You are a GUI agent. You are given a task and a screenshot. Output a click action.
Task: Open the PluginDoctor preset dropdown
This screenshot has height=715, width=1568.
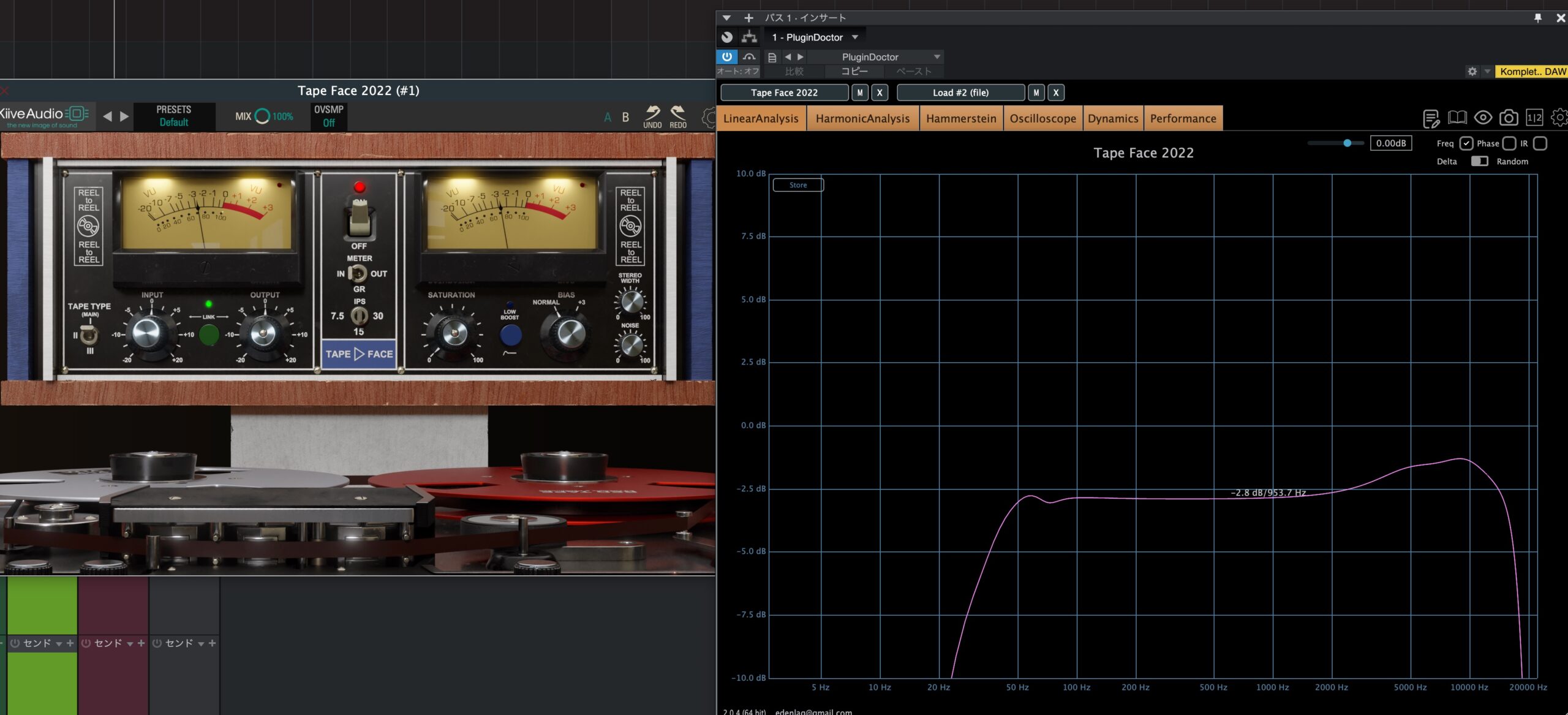[x=936, y=57]
